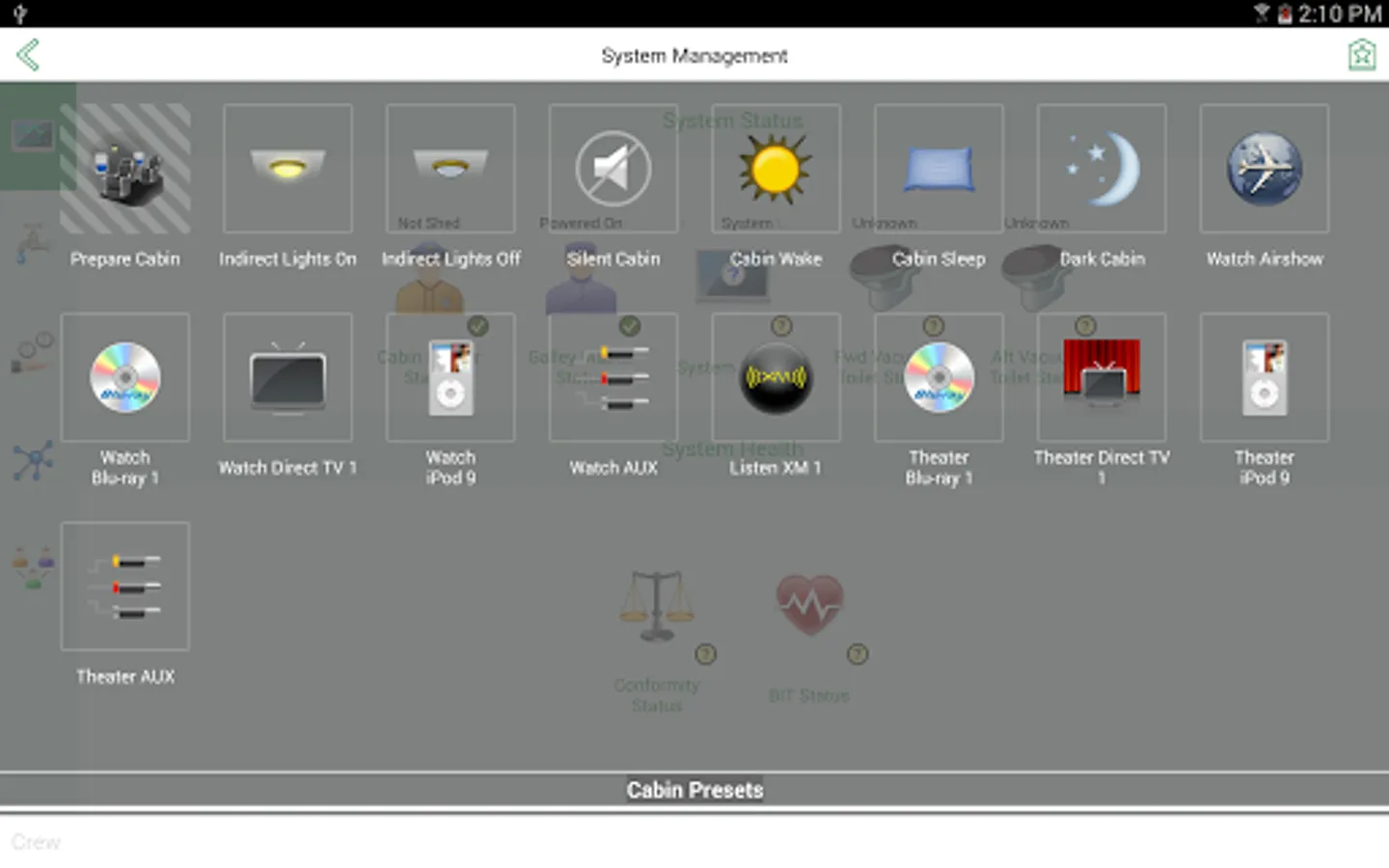Open the water faucet sidebar icon
The width and height of the screenshot is (1389, 868).
click(x=31, y=243)
